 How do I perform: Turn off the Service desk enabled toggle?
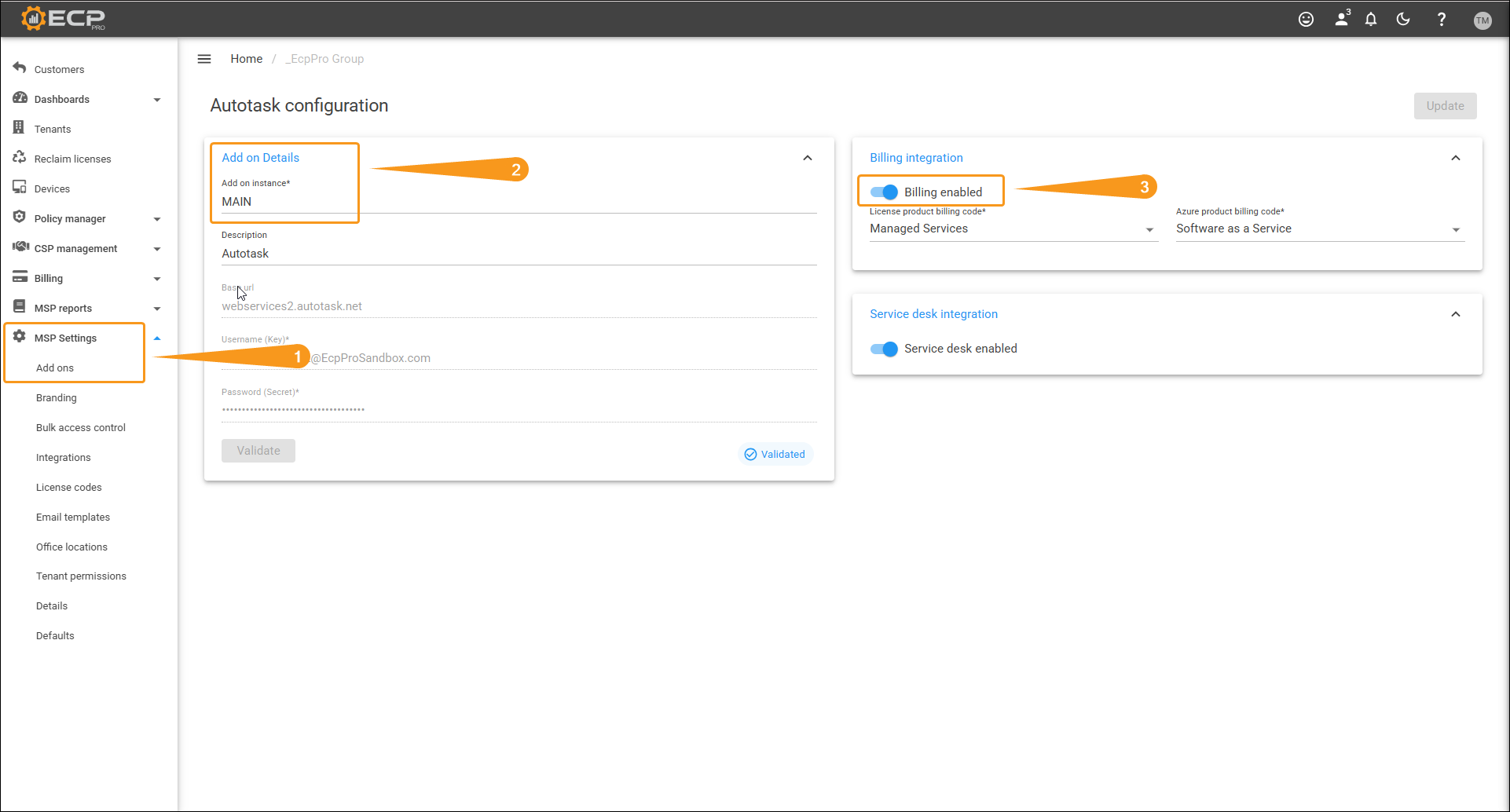tap(884, 349)
